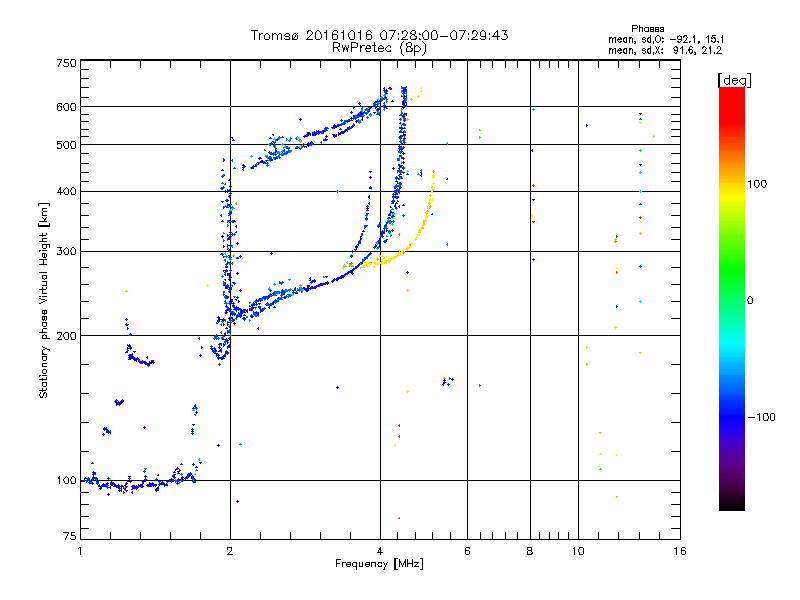The image size is (800, 600).
Task: Click the 0 colorbar tick label
Action: click(x=750, y=301)
